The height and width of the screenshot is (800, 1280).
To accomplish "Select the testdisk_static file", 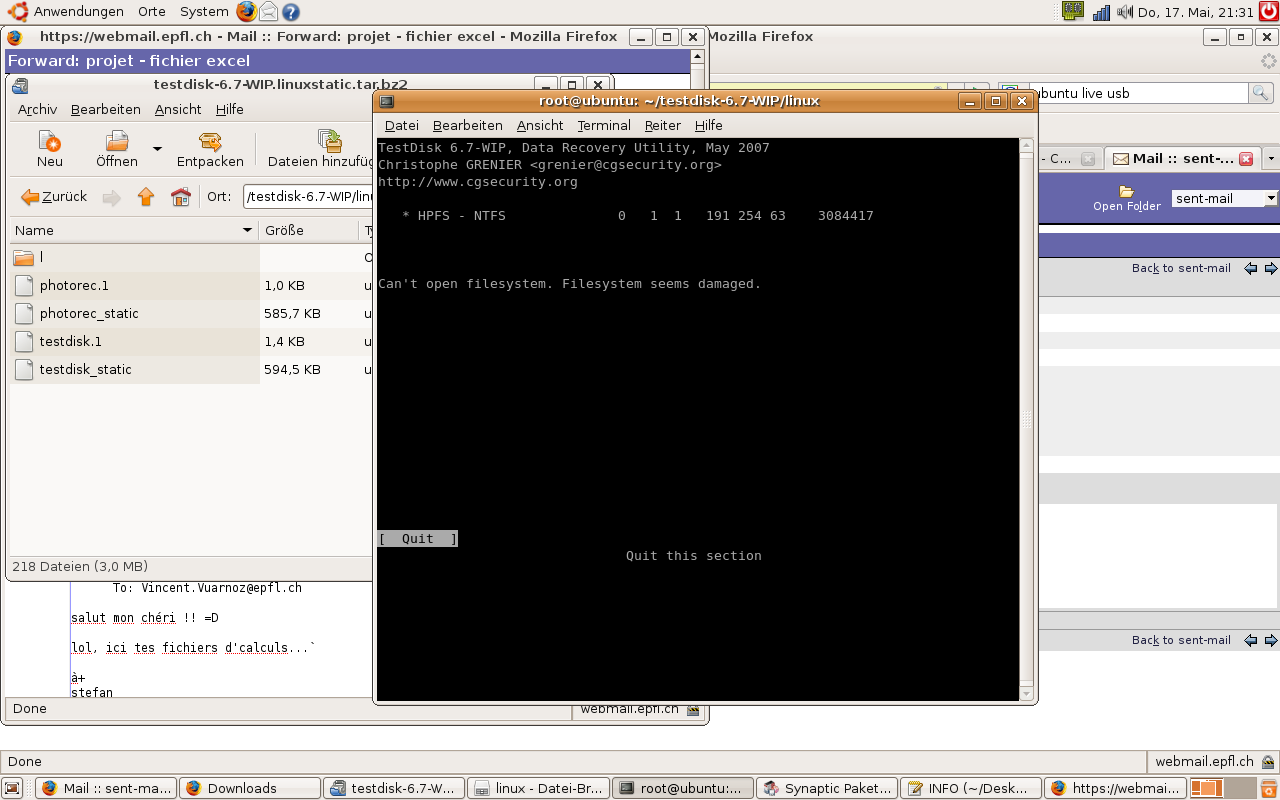I will 134,370.
